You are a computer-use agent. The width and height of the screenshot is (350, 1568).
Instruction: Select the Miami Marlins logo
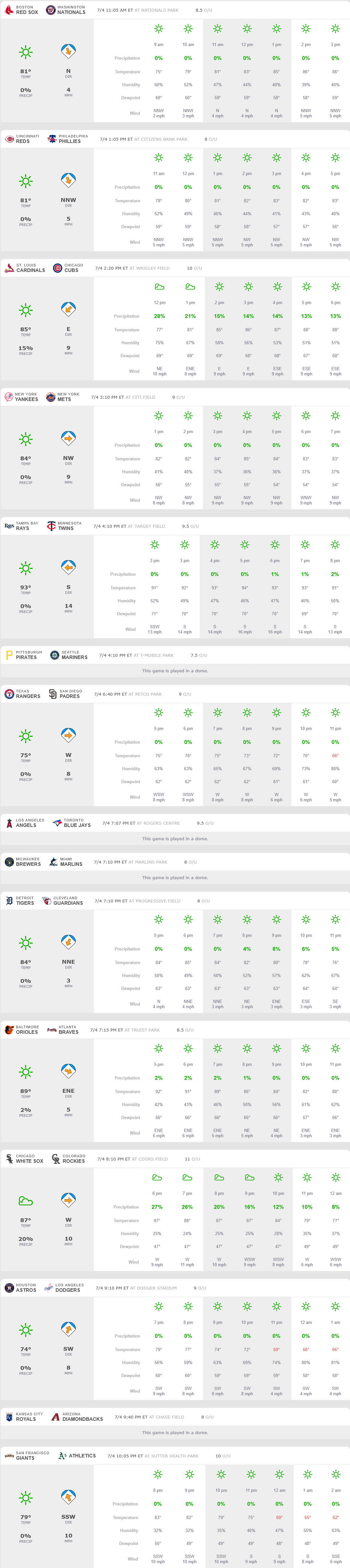click(53, 863)
